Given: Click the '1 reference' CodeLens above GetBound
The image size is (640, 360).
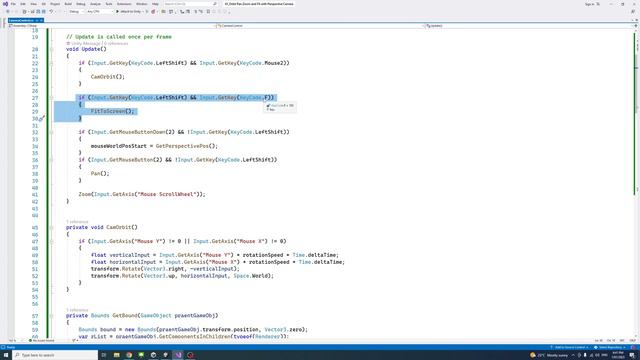Looking at the screenshot, I should [x=77, y=310].
